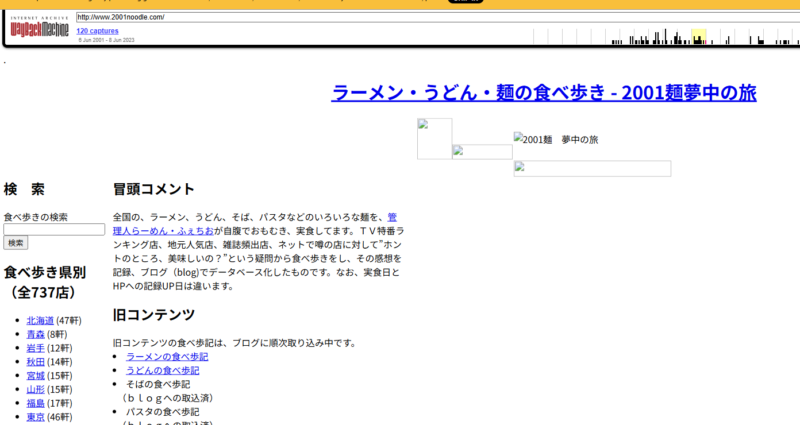The width and height of the screenshot is (800, 425).
Task: Click the (46軒) count beside 東京
Action: tap(60, 417)
